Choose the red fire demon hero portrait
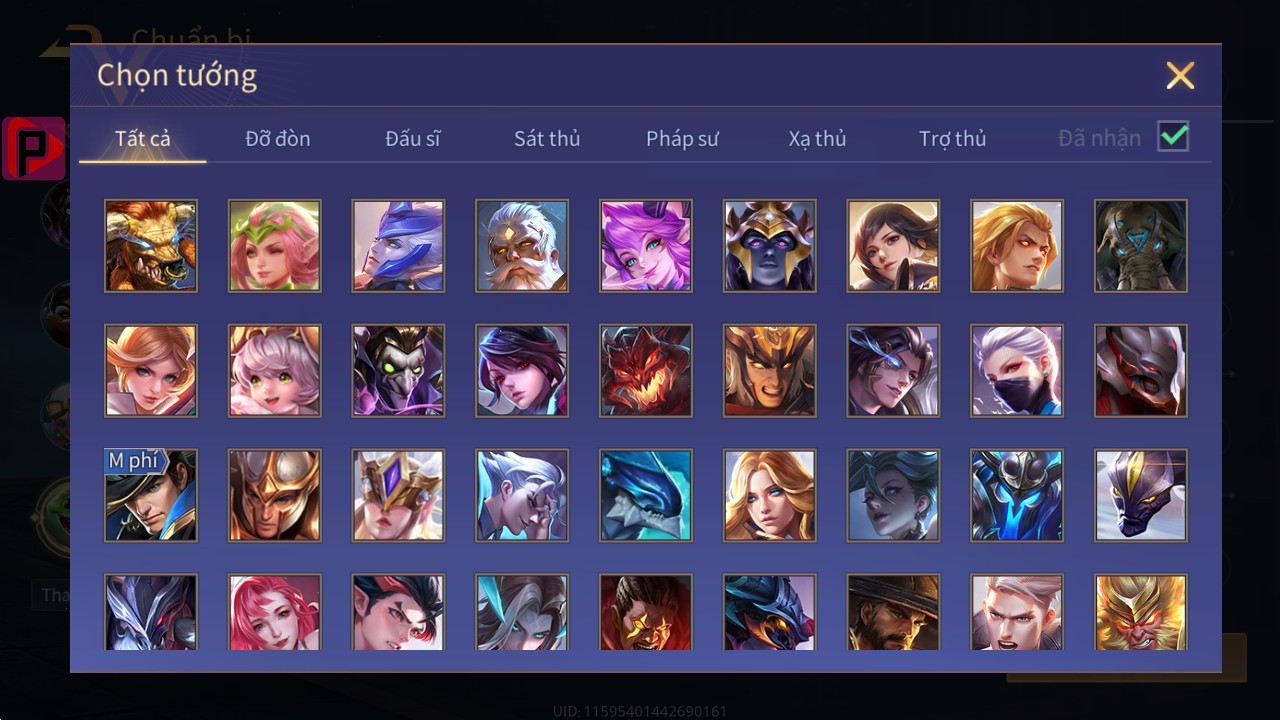Viewport: 1280px width, 720px height. (646, 371)
